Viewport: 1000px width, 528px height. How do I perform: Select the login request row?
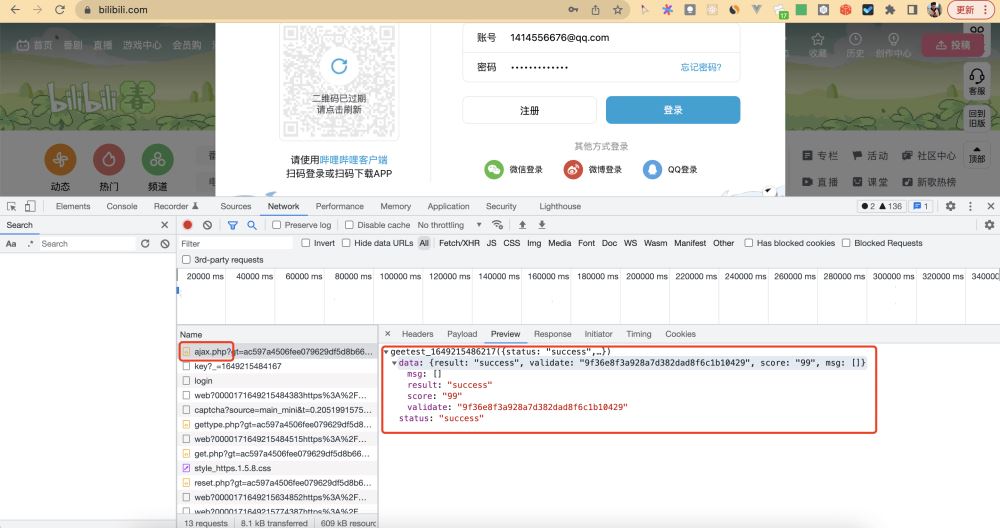(277, 381)
